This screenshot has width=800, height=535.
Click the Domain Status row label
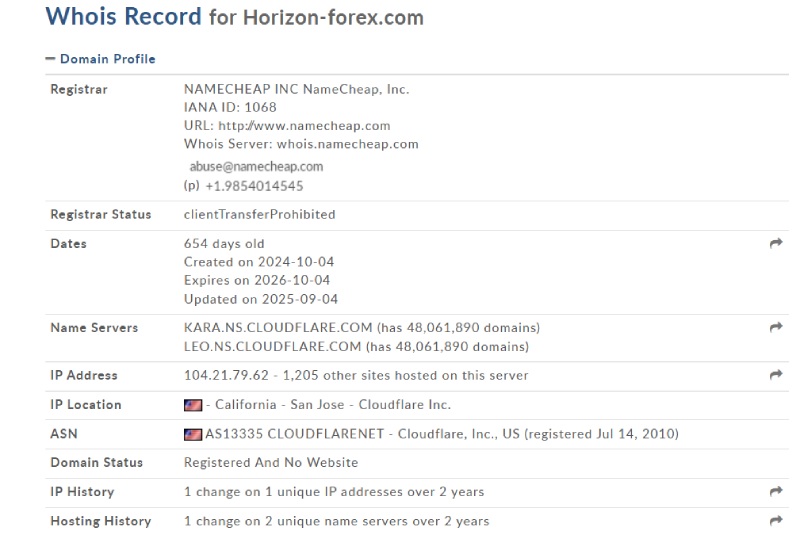[96, 463]
